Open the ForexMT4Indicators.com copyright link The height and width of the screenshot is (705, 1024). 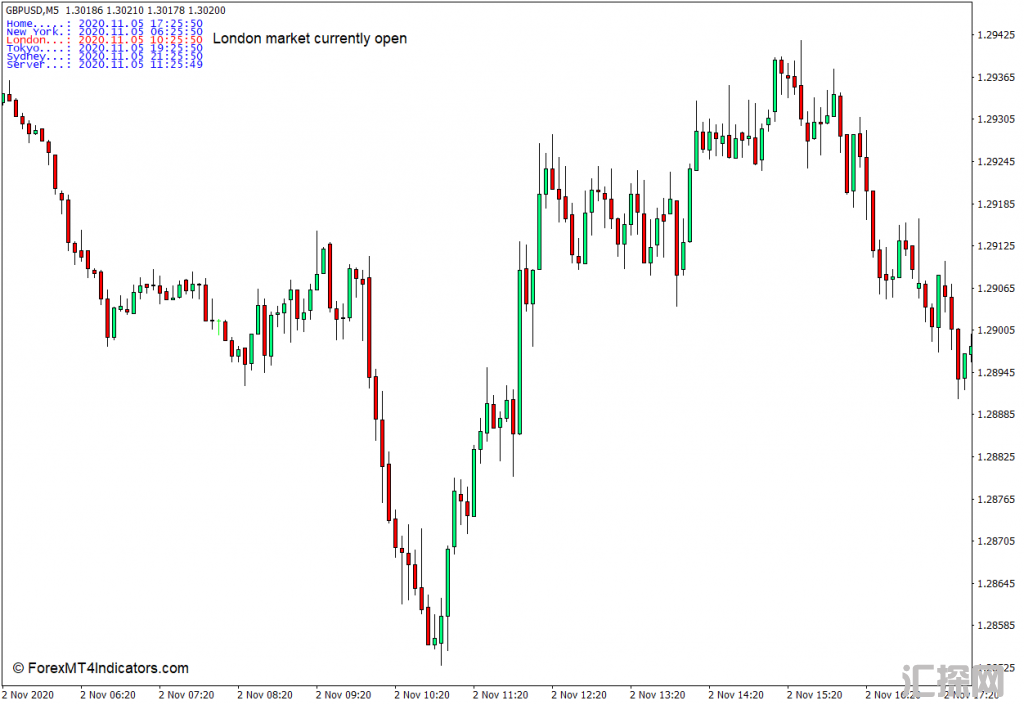tap(100, 668)
